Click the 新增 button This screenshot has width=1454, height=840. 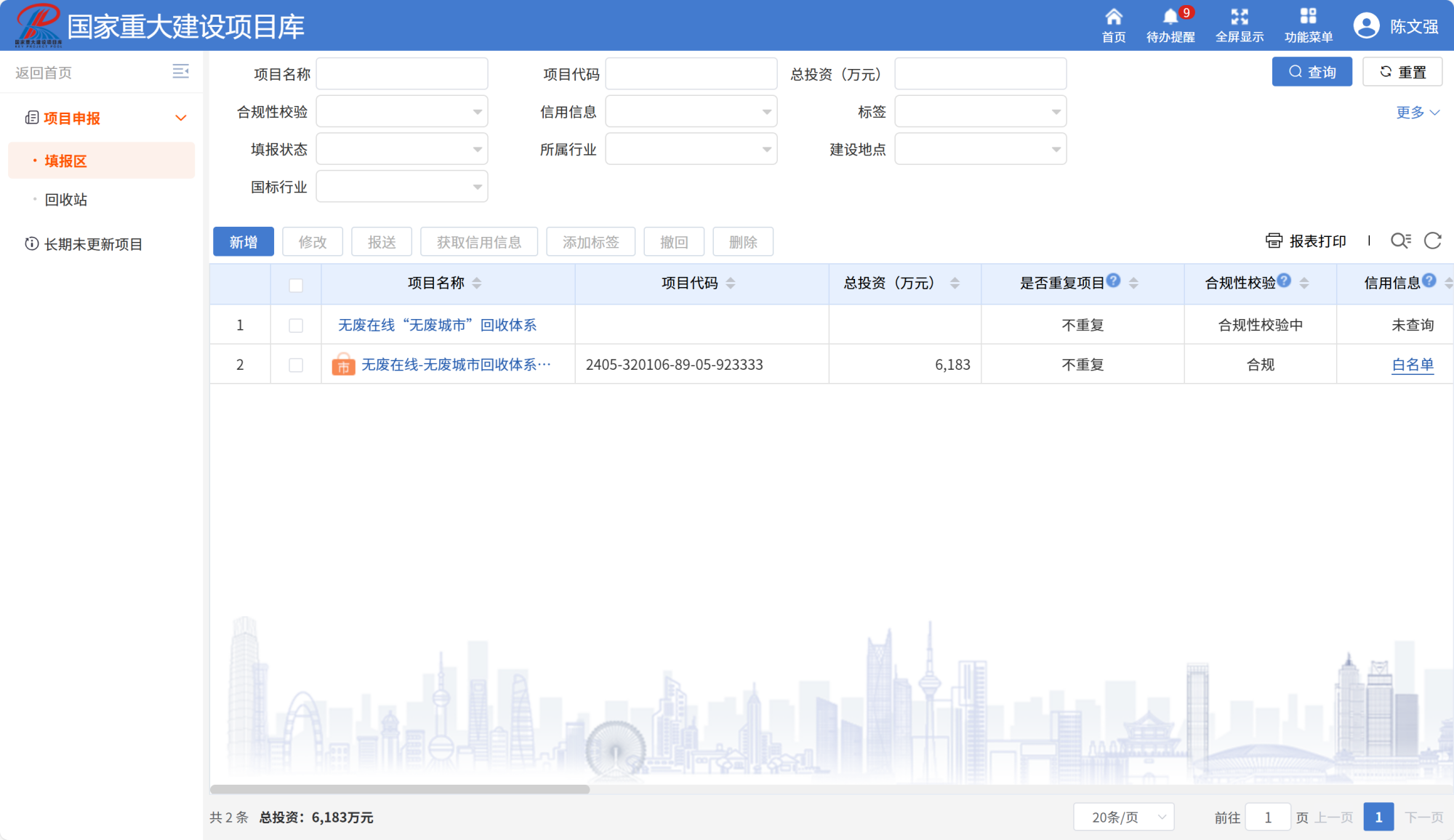coord(244,242)
